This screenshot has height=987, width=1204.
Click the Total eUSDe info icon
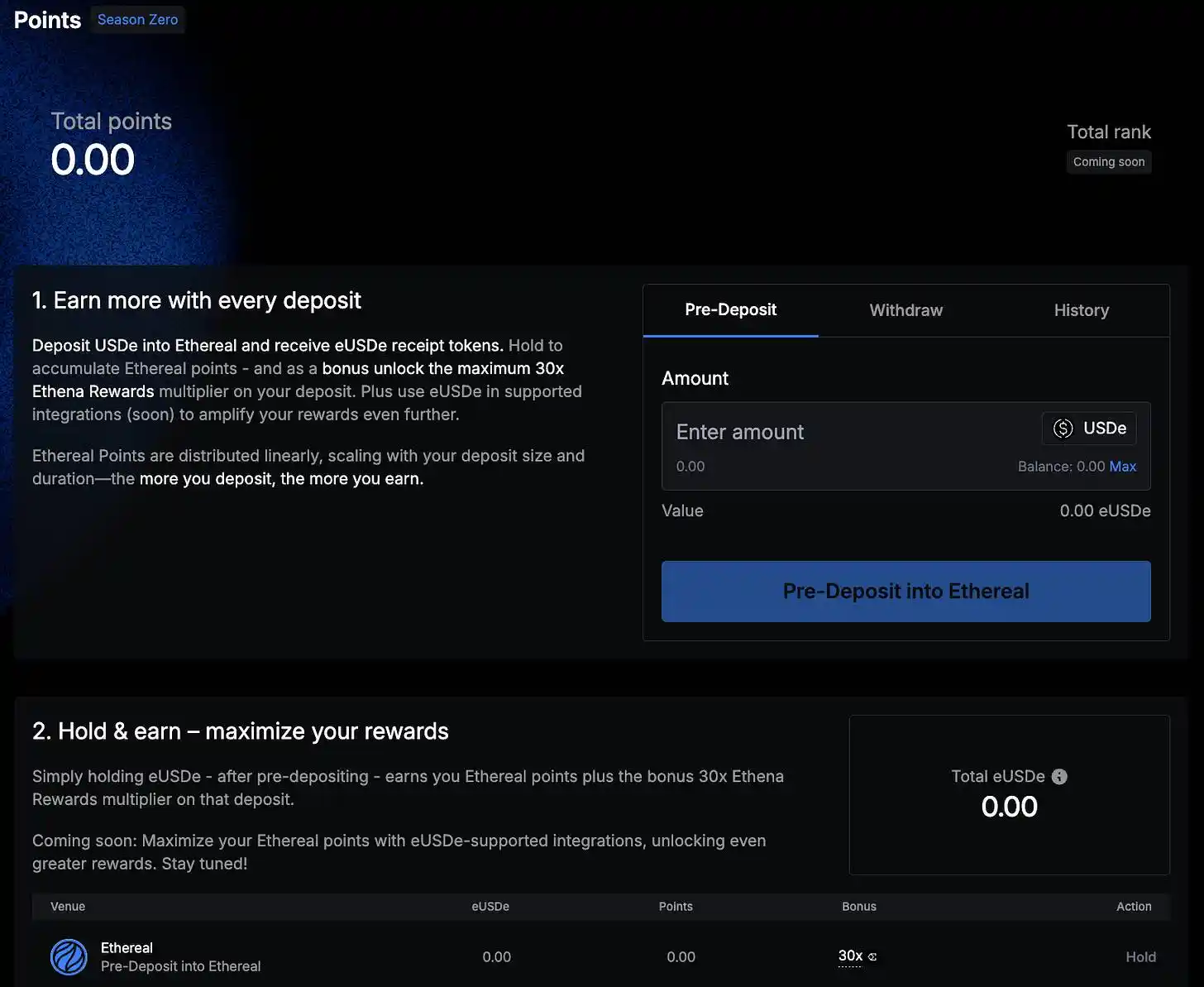[x=1059, y=777]
